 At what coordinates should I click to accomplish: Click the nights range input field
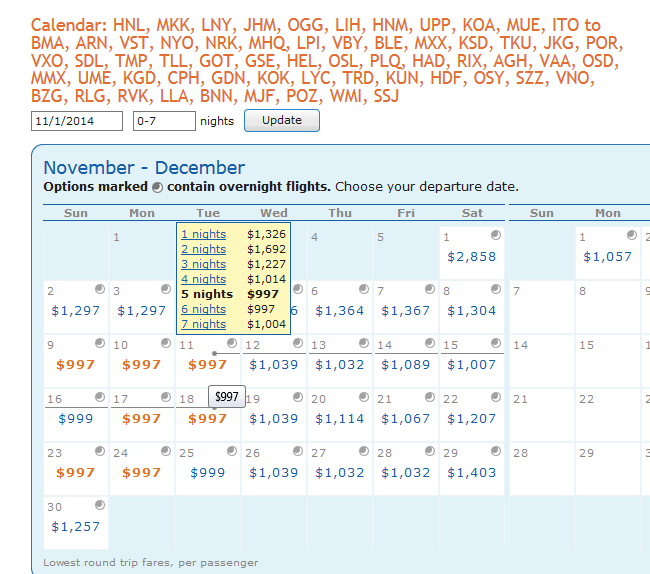coord(163,121)
